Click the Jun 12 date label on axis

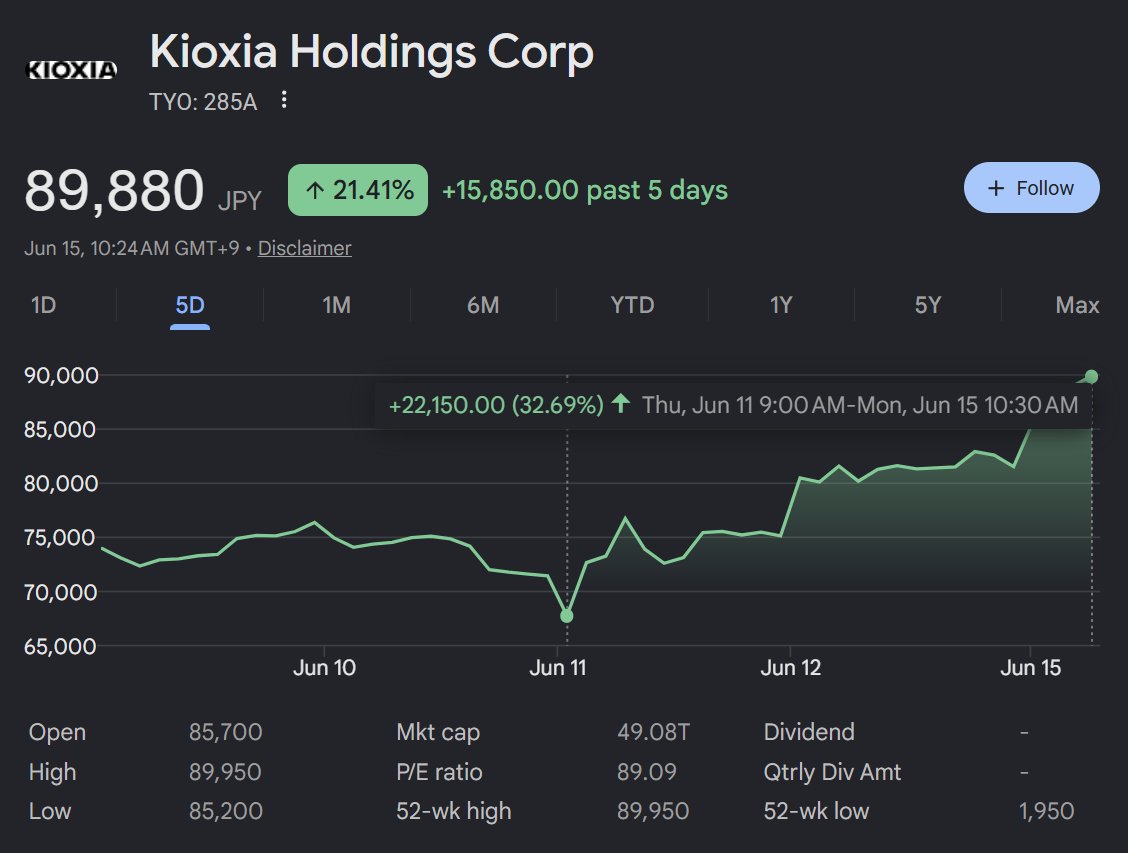coord(791,667)
